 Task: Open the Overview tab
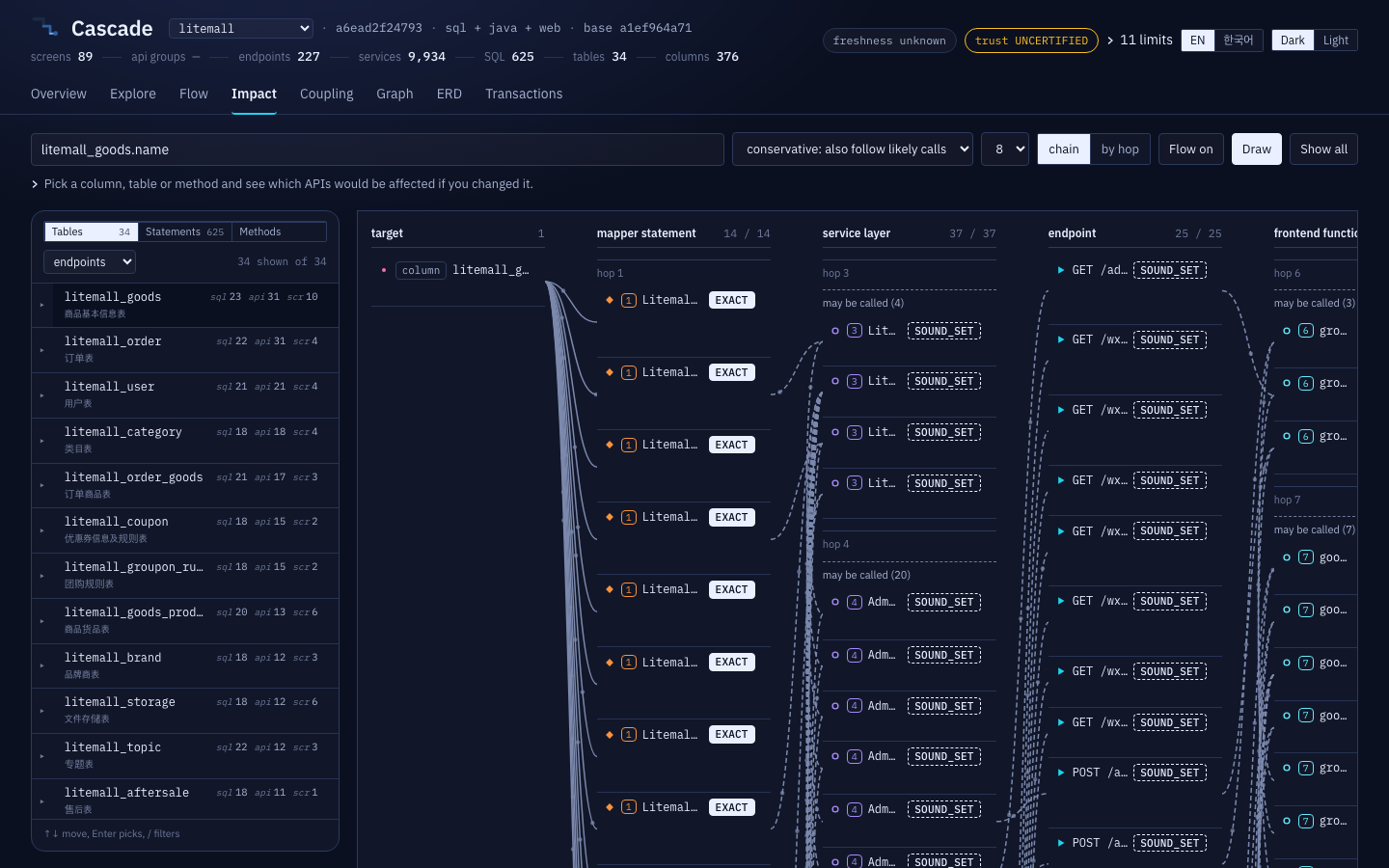58,94
